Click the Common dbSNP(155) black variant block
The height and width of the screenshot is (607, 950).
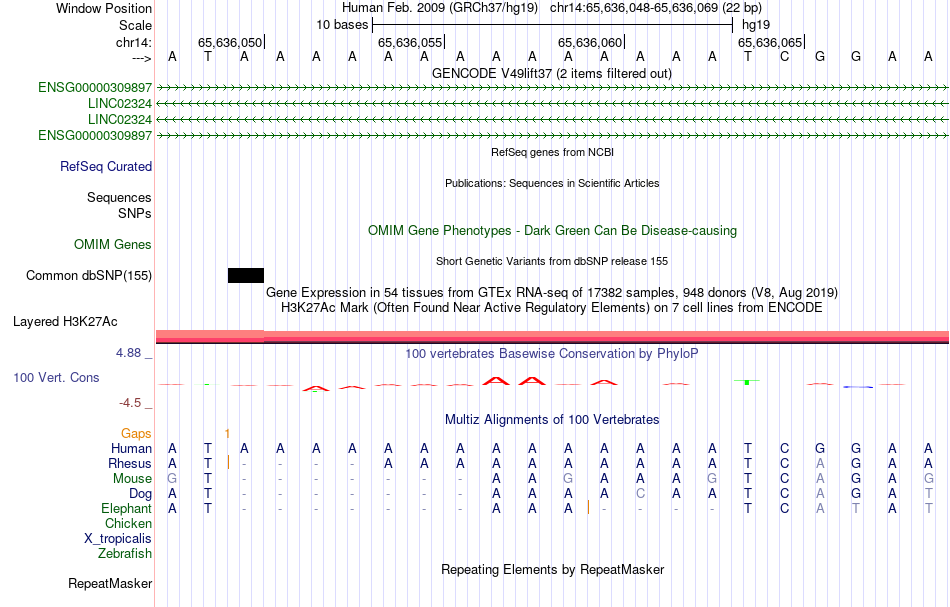(246, 276)
